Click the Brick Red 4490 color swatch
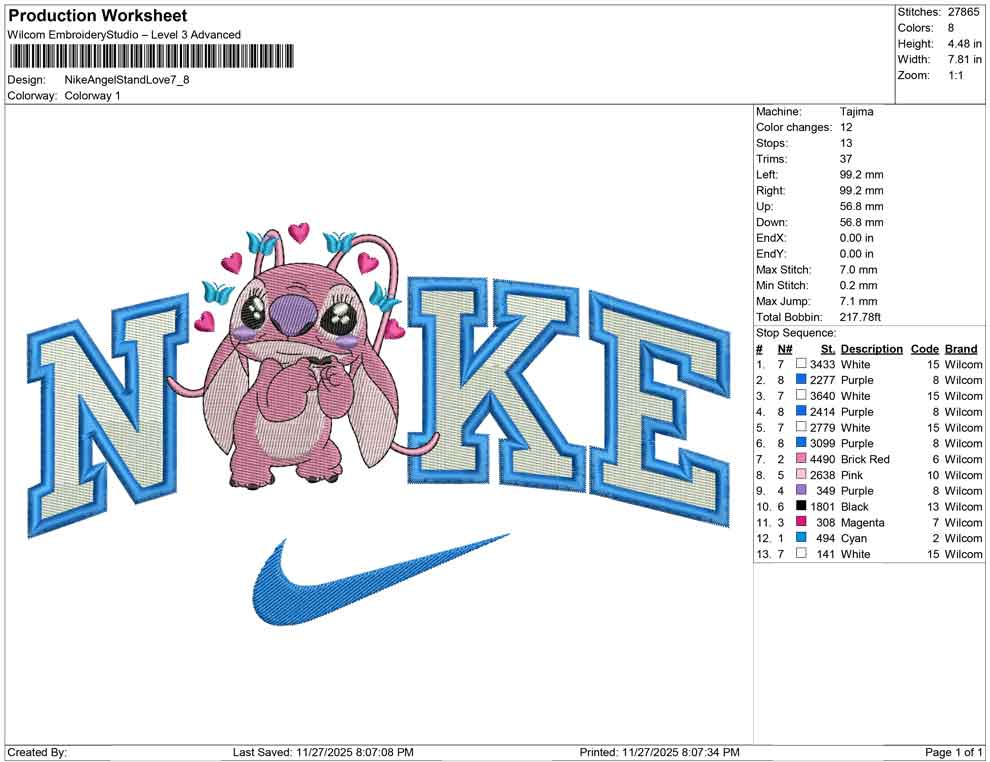This screenshot has height=762, width=990. [800, 459]
